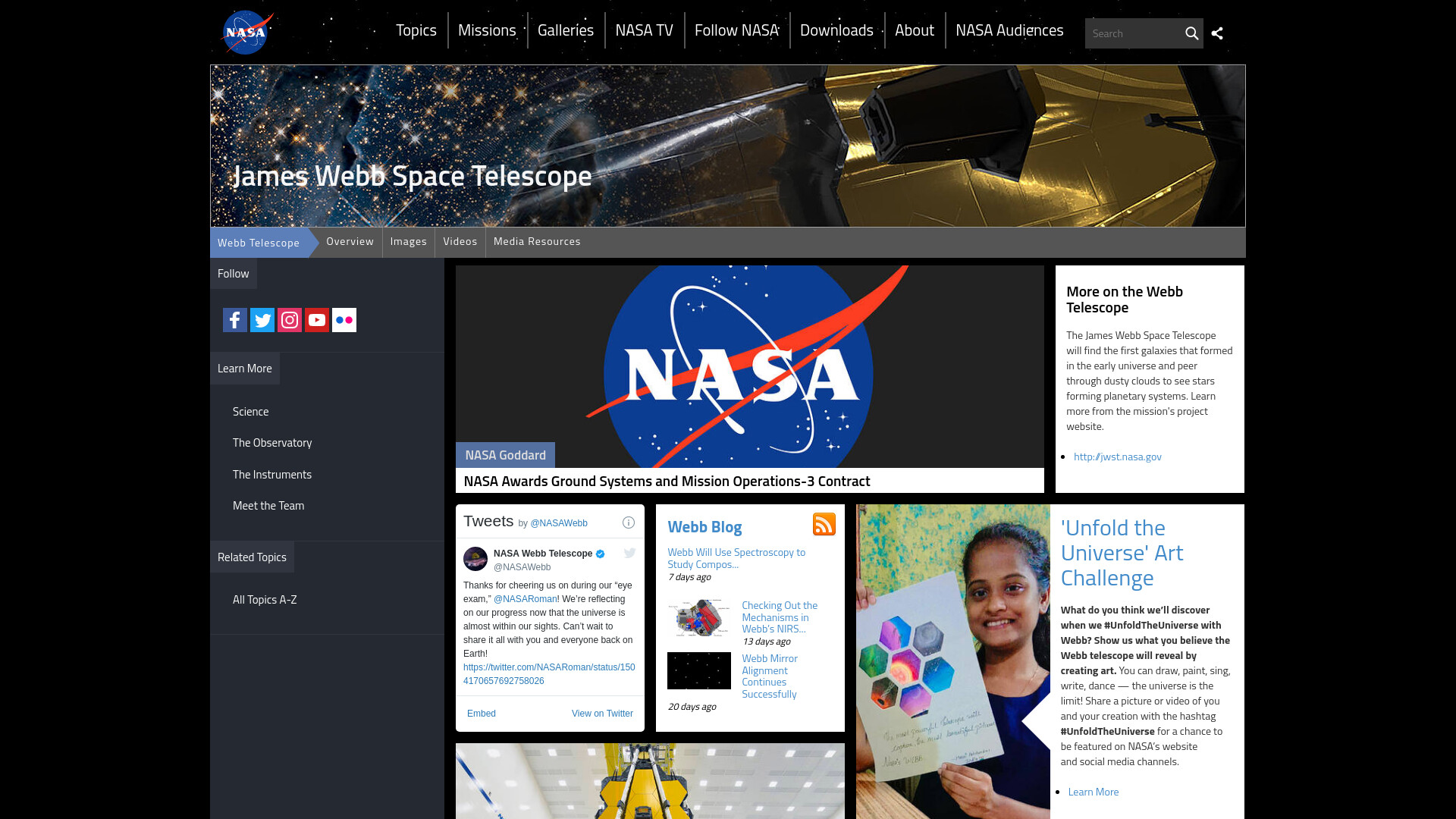Click Learn More under Art Challenge
The image size is (1456, 819).
(x=1094, y=792)
